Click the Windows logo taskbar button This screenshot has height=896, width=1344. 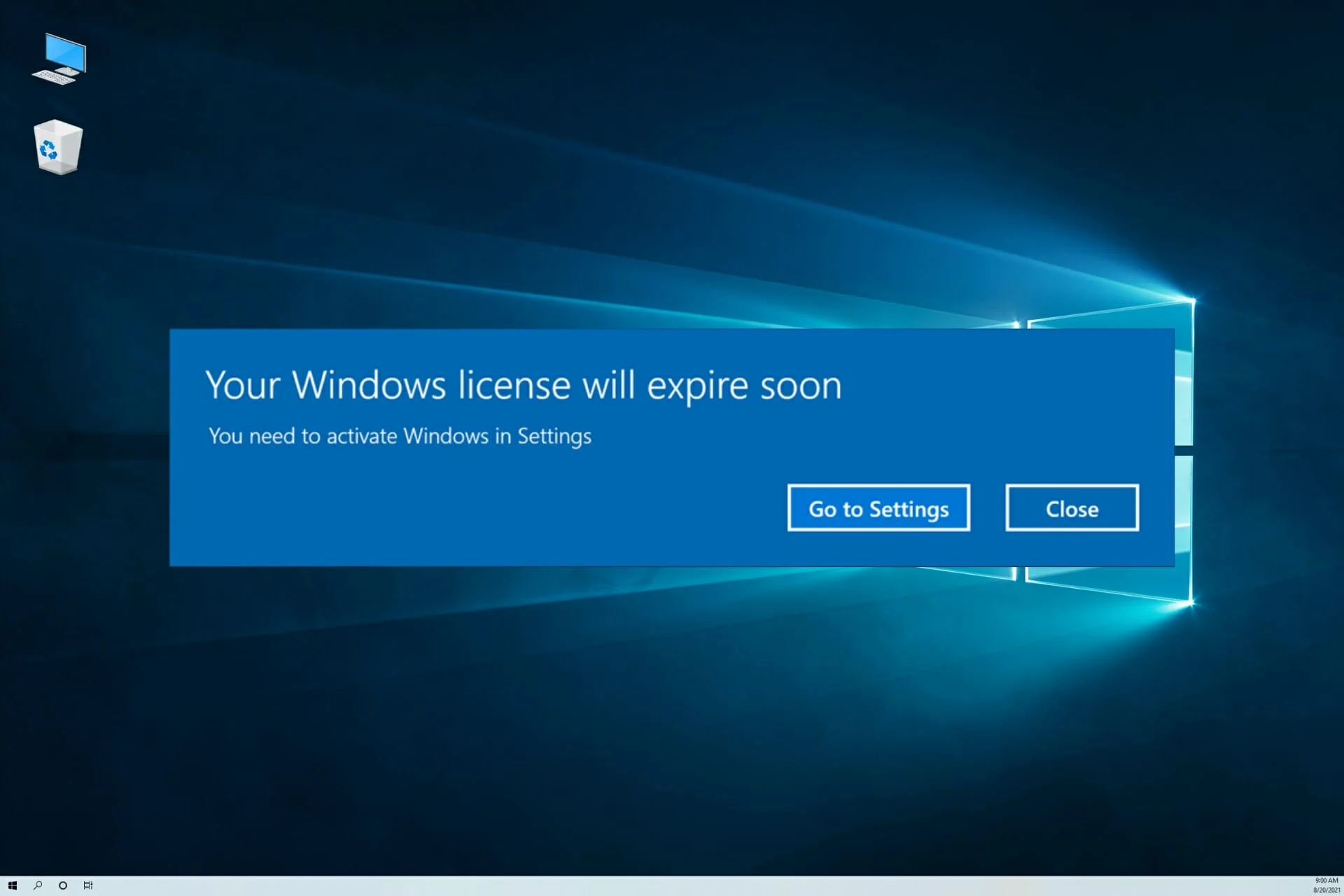click(x=12, y=885)
